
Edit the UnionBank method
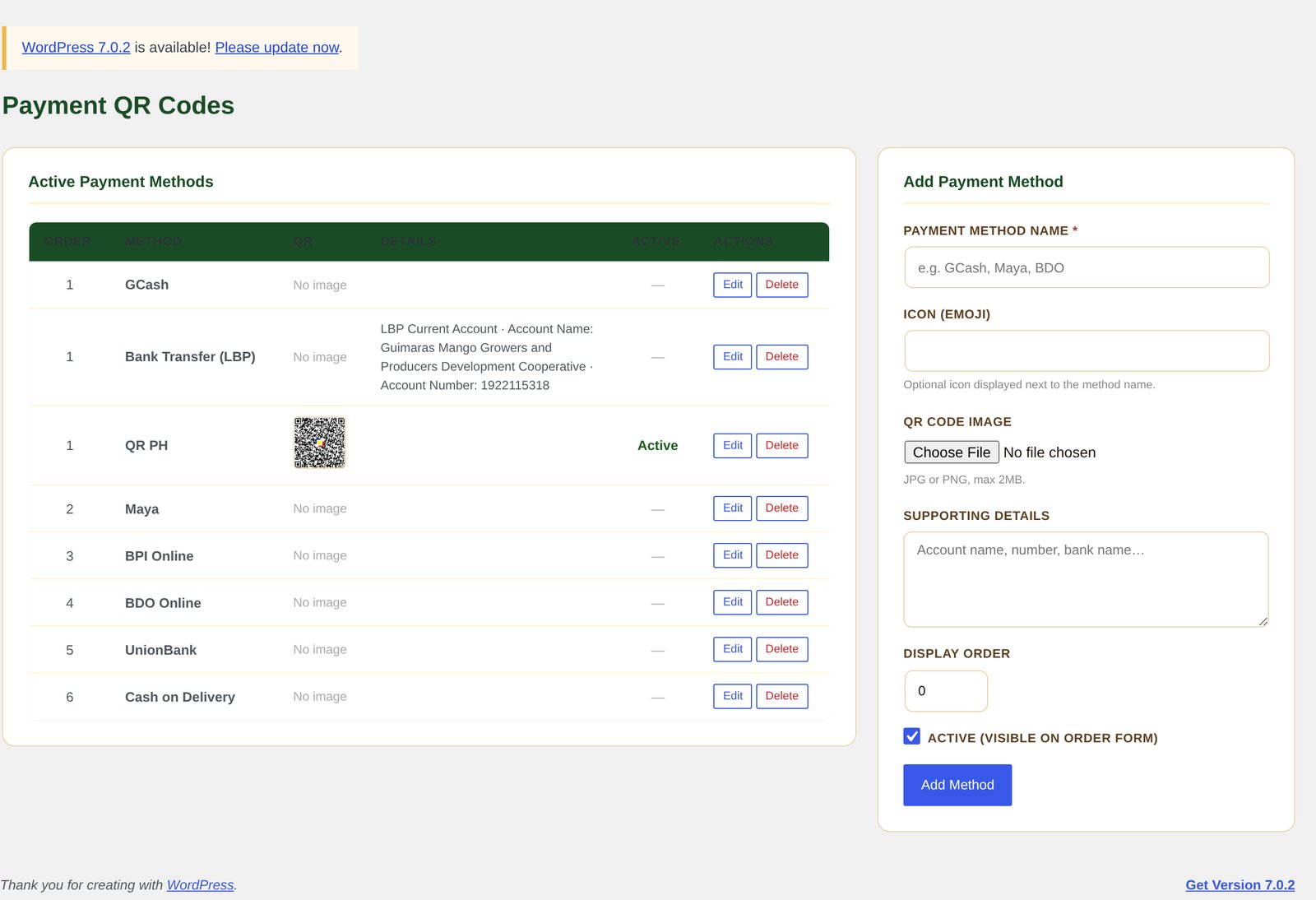click(x=732, y=649)
